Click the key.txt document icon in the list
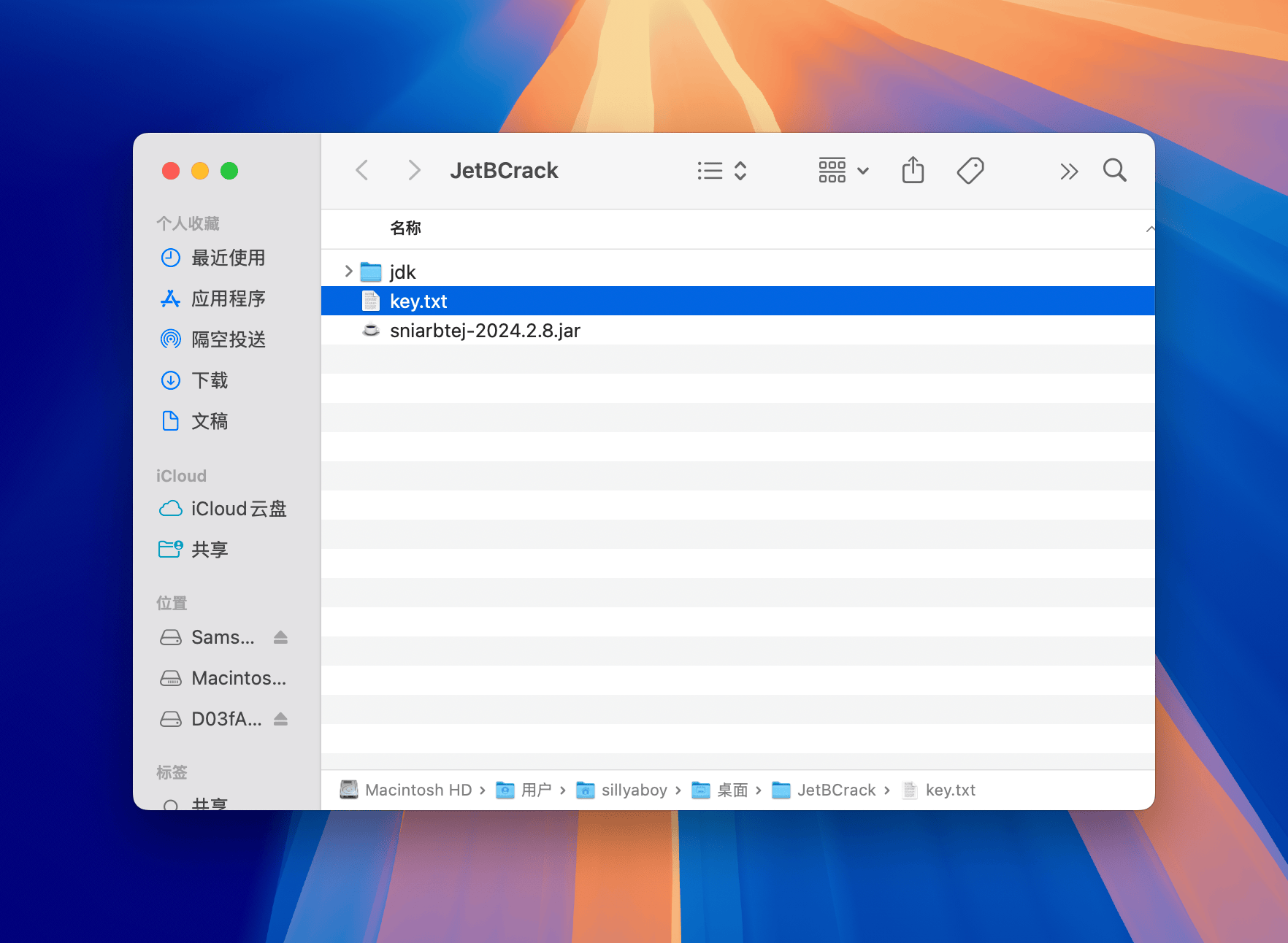The width and height of the screenshot is (1288, 943). click(x=371, y=301)
